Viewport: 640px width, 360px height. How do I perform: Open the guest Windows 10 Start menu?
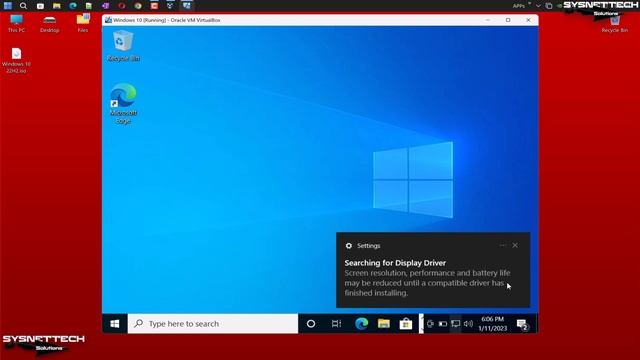coord(115,324)
